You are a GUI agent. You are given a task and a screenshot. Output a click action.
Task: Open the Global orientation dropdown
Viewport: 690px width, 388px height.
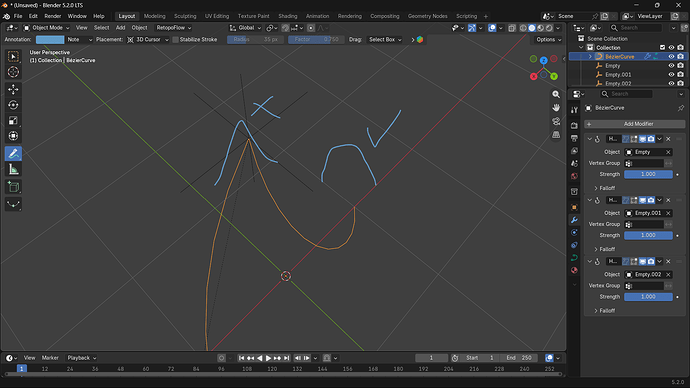pos(245,28)
